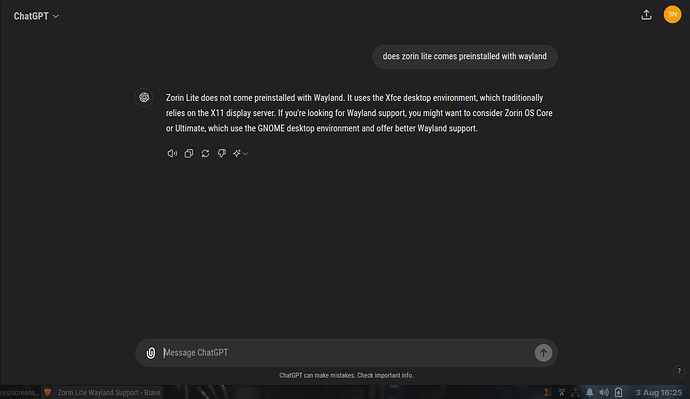Switch to Zorin Lite Wayland Support Brave window
The height and width of the screenshot is (399, 690).
pos(103,392)
